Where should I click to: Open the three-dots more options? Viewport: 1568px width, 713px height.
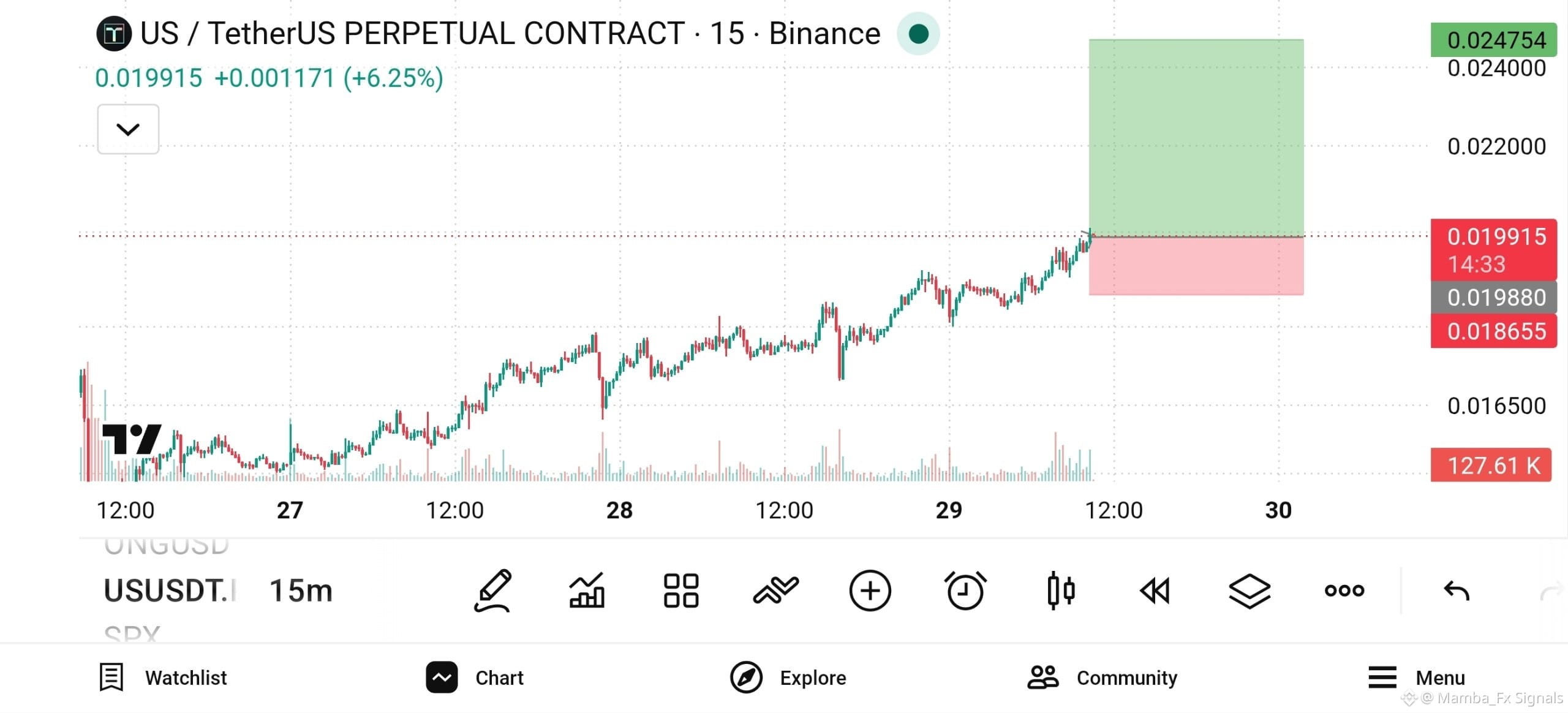coord(1344,590)
